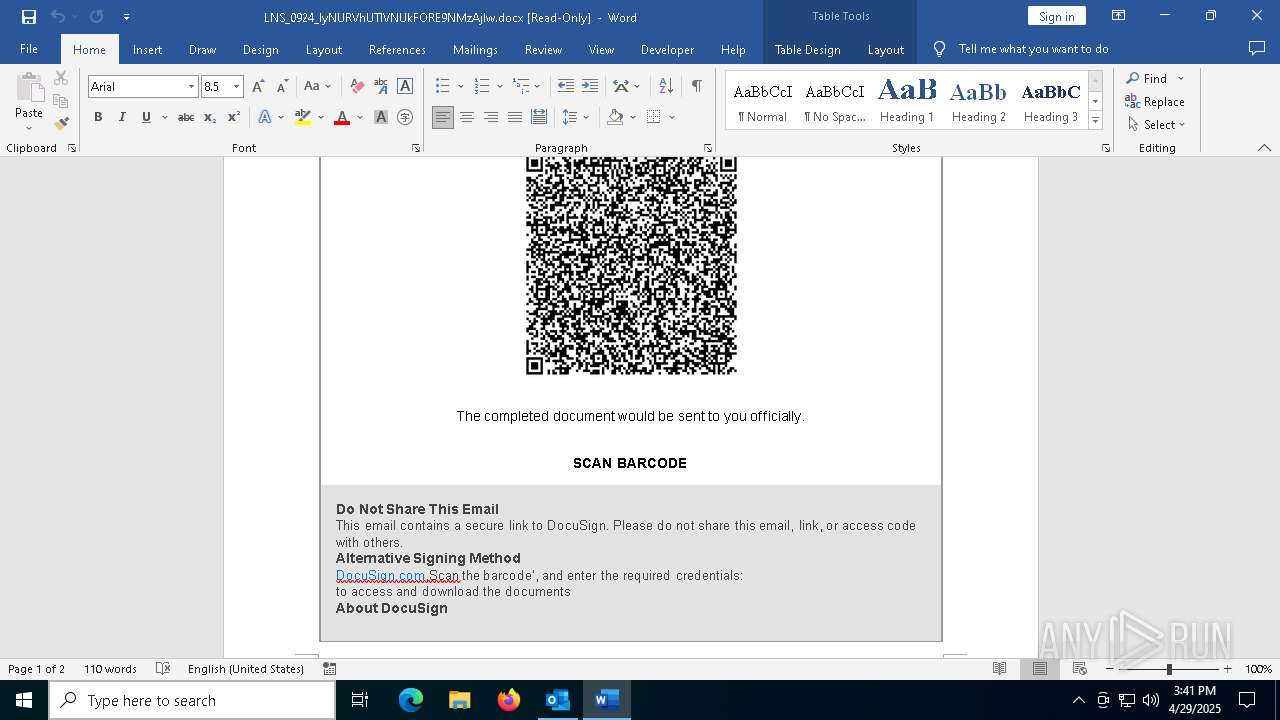Decrease font size with the Shrink Font icon
1280x720 pixels.
pyautogui.click(x=283, y=87)
